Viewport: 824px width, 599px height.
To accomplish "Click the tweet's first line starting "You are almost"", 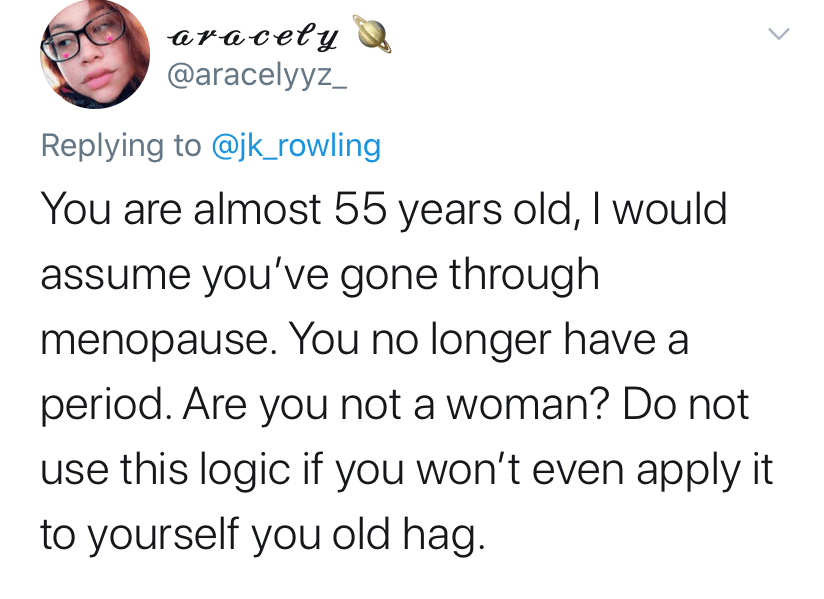I will tap(383, 209).
